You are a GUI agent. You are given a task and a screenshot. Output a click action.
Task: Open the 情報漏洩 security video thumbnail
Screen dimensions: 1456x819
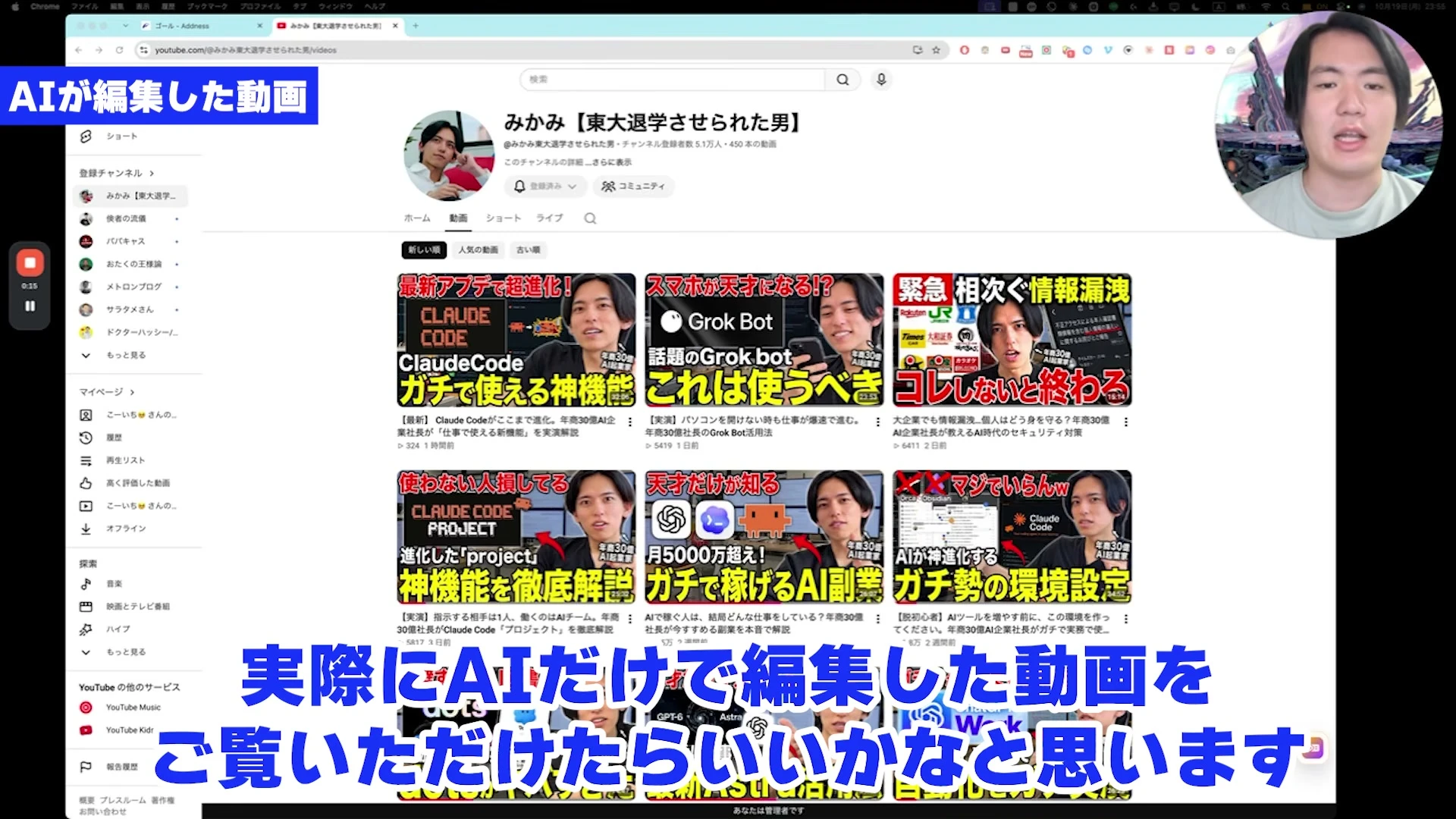tap(1012, 340)
